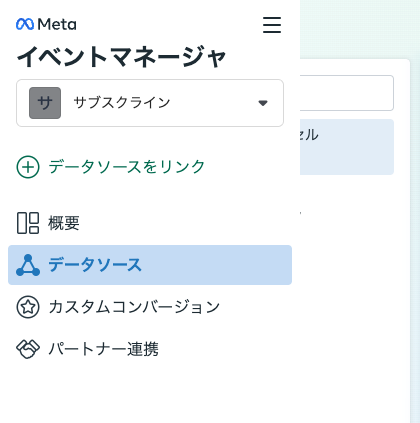Click the 概要 dashboard layout icon
This screenshot has height=423, width=420.
28,223
